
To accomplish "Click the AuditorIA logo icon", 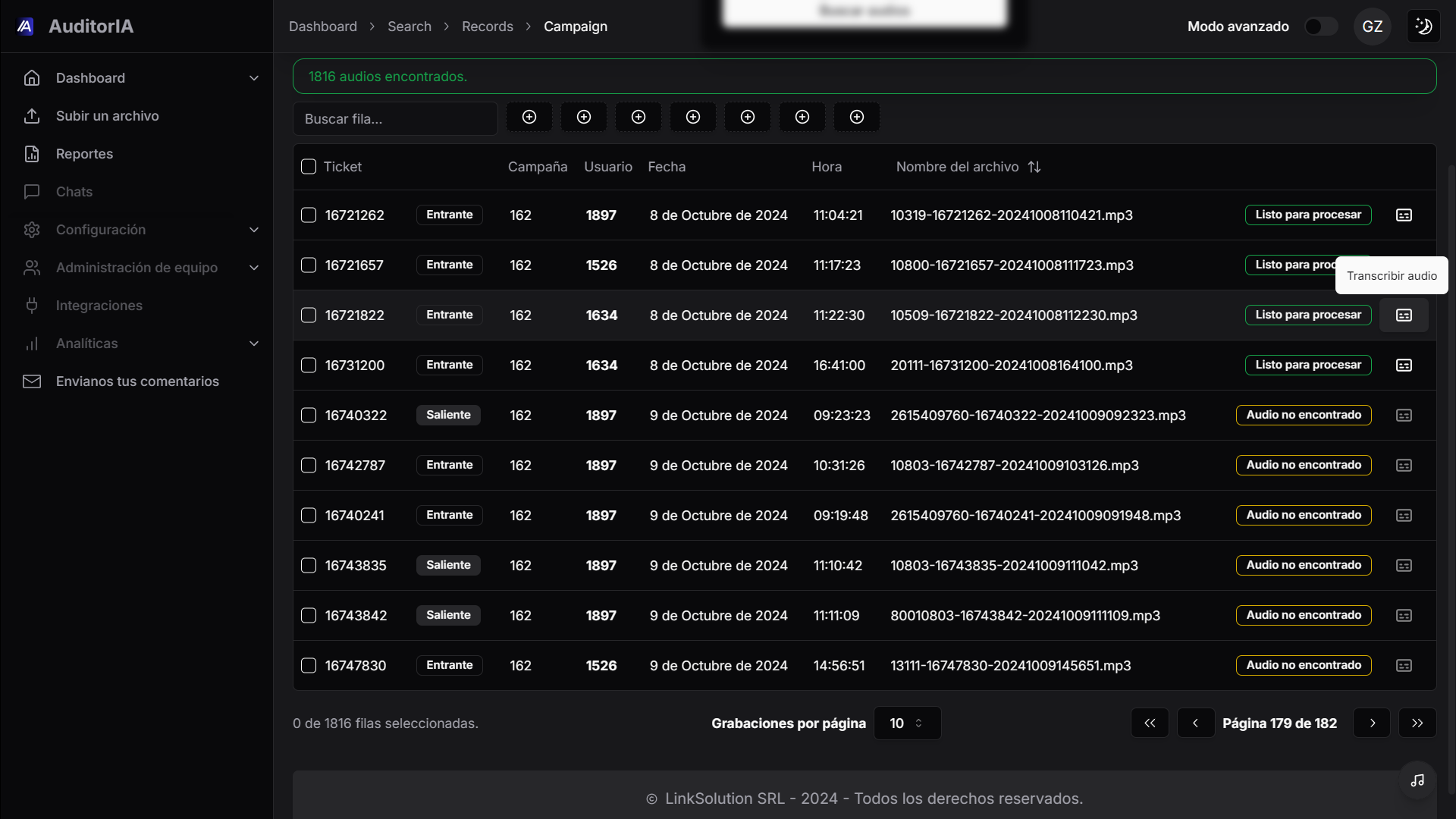I will tap(25, 27).
